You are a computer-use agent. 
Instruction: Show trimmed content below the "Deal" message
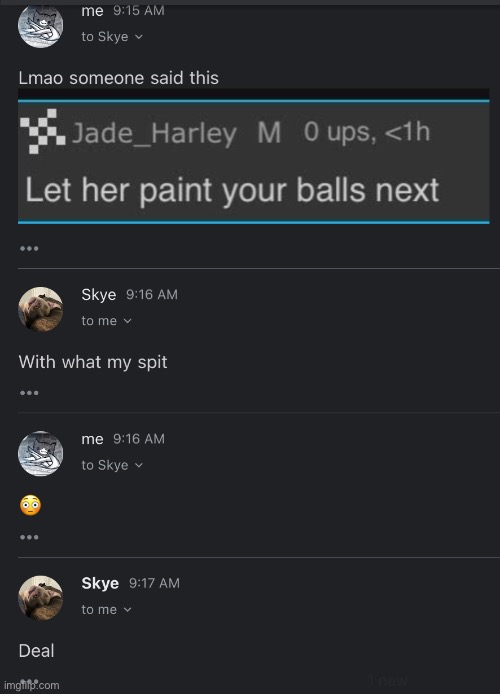[x=29, y=680]
